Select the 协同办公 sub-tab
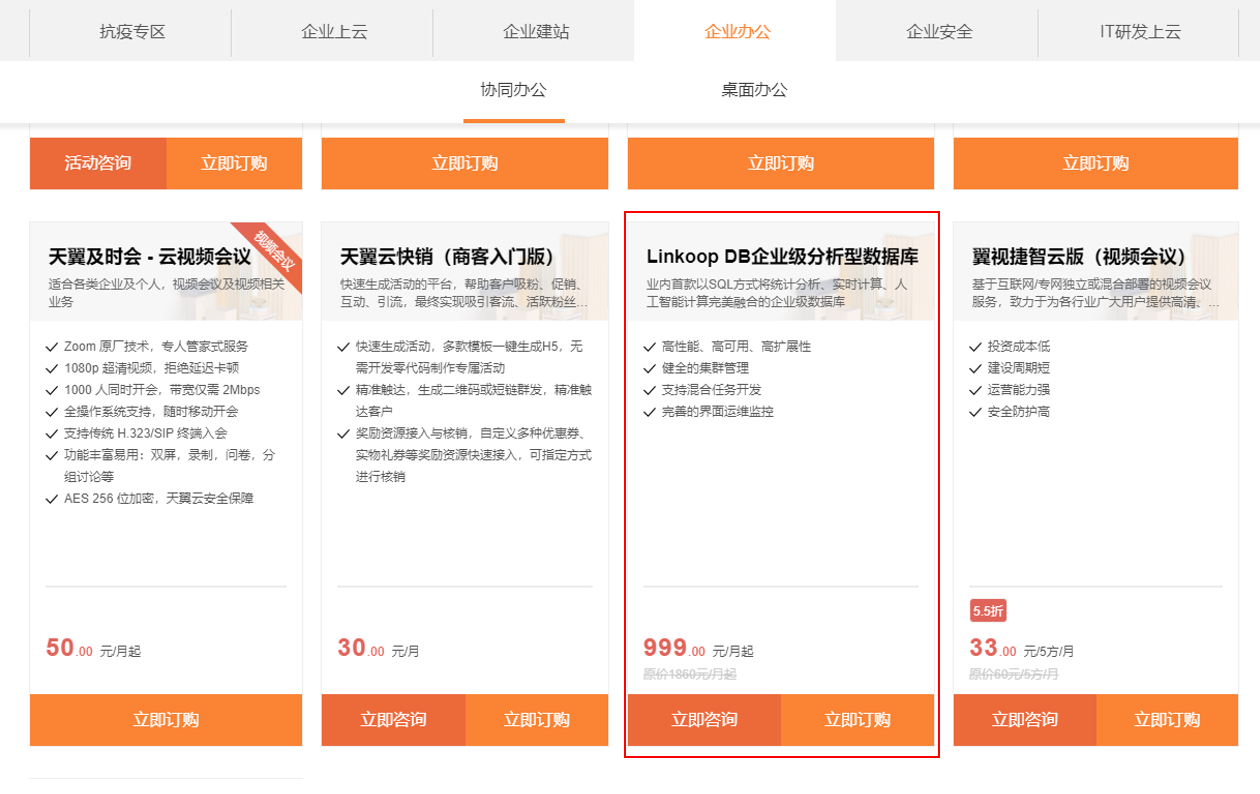 click(514, 90)
